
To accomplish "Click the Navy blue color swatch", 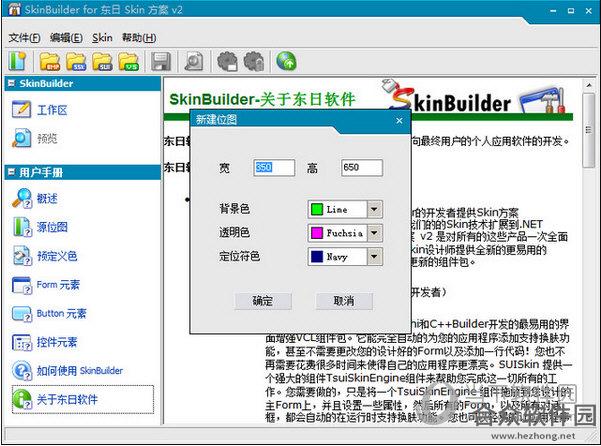I will point(317,257).
